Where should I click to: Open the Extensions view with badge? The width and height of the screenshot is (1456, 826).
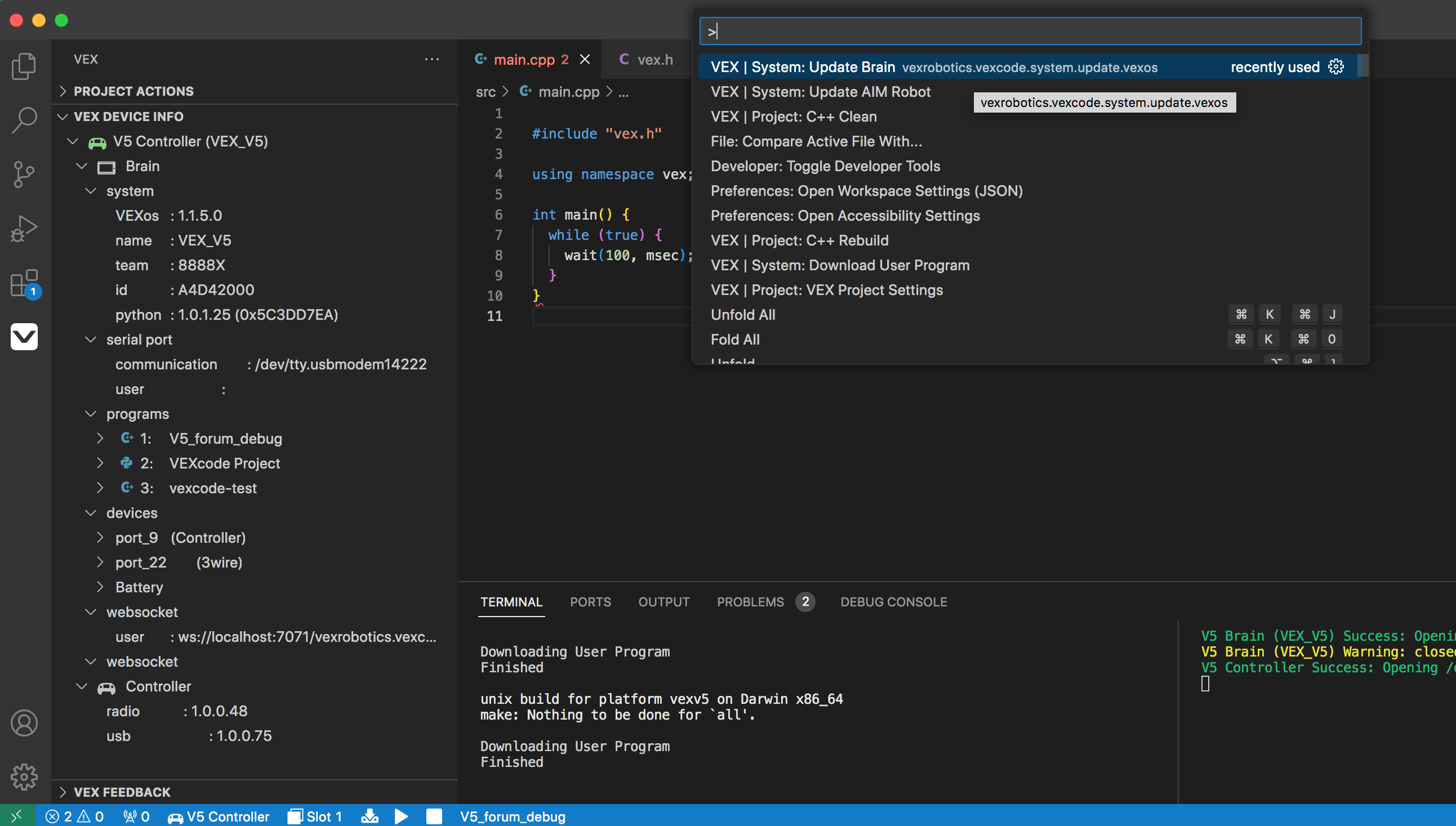pyautogui.click(x=25, y=283)
